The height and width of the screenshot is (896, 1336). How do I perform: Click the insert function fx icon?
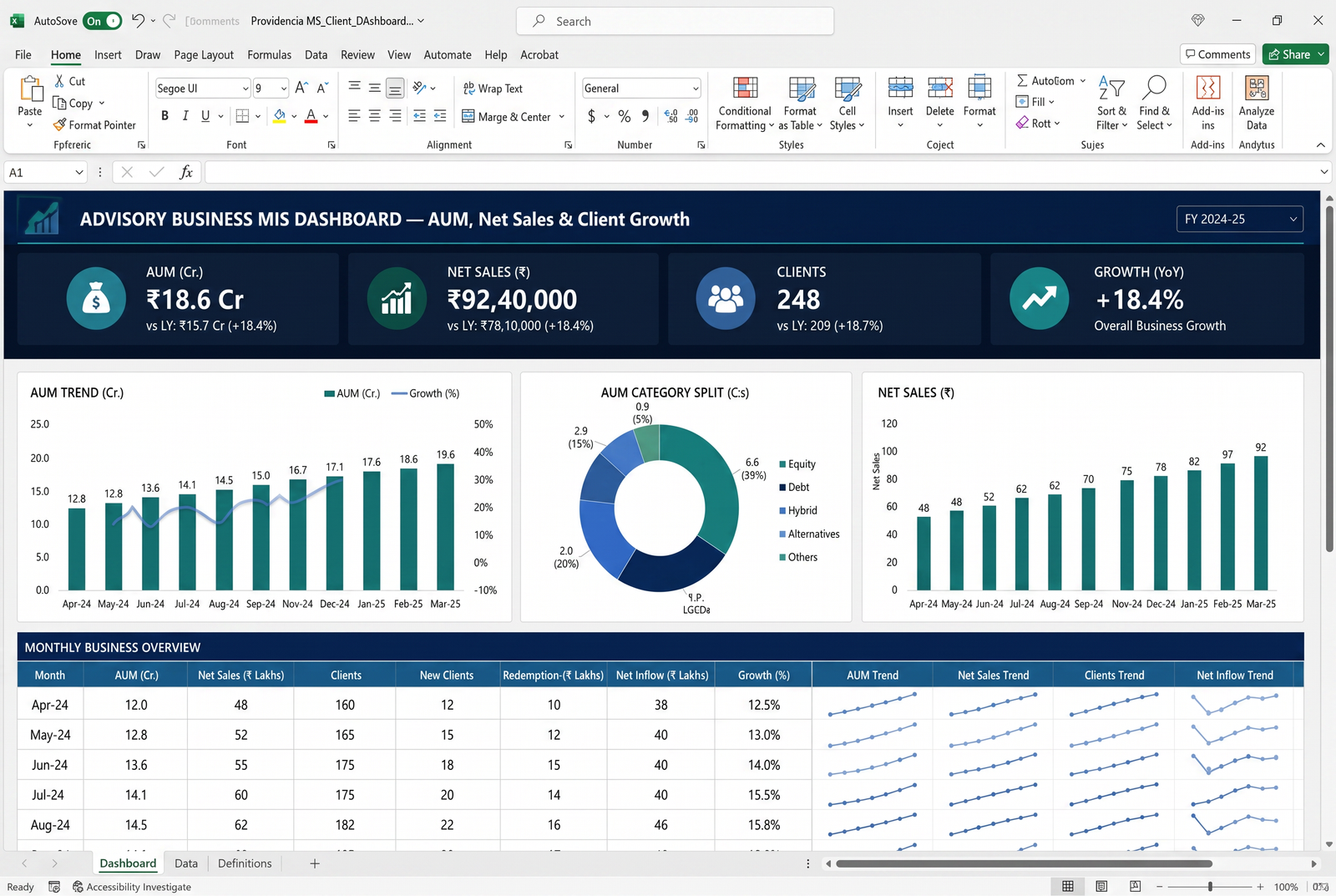click(186, 172)
